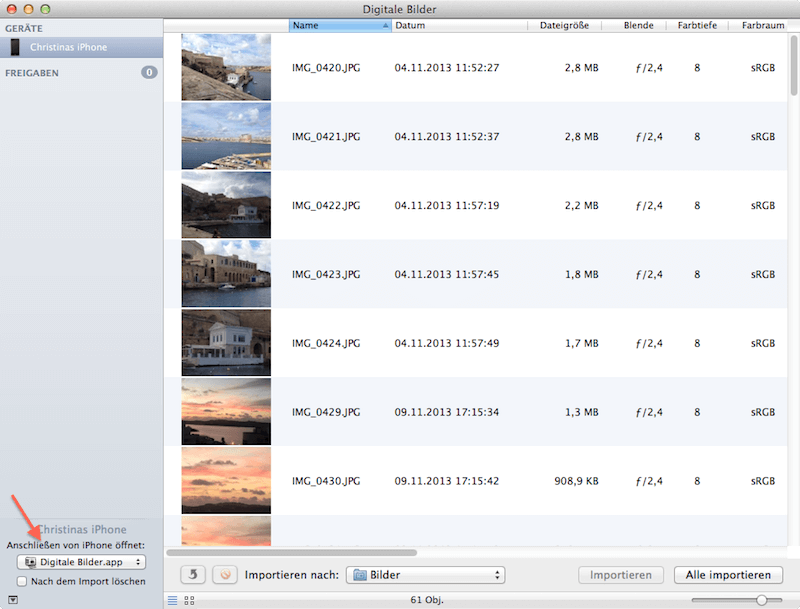Select the IMG_0429.JPG sunset thumbnail
This screenshot has height=609, width=800.
tap(226, 411)
